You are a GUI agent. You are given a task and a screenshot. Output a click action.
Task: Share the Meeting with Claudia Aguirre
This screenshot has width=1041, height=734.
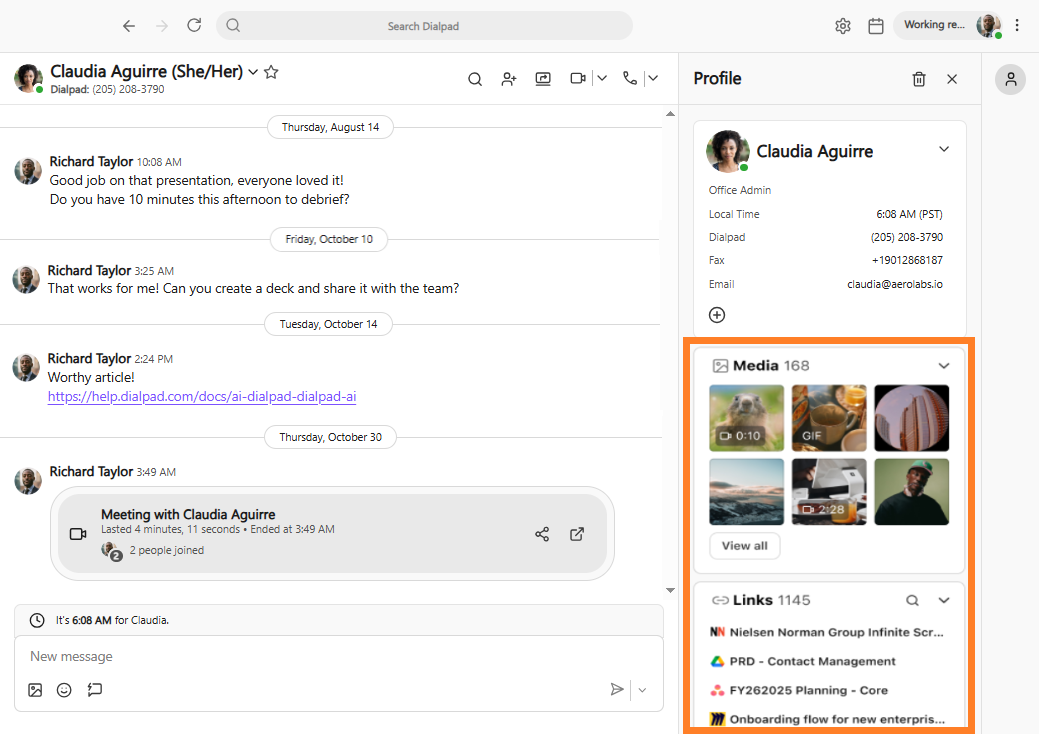[x=542, y=534]
